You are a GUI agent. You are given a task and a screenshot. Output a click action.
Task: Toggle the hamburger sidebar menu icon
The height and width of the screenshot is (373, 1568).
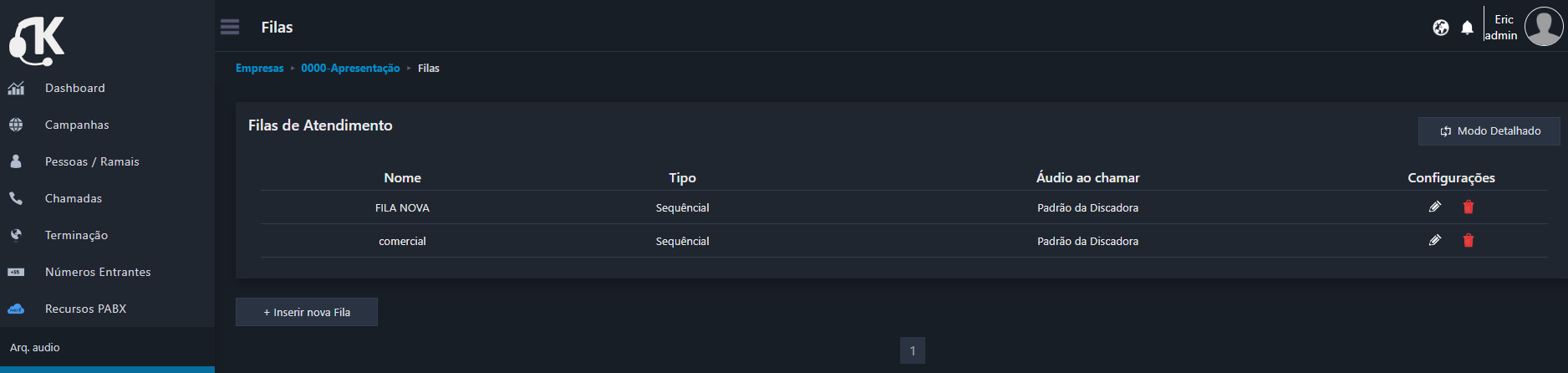click(230, 27)
